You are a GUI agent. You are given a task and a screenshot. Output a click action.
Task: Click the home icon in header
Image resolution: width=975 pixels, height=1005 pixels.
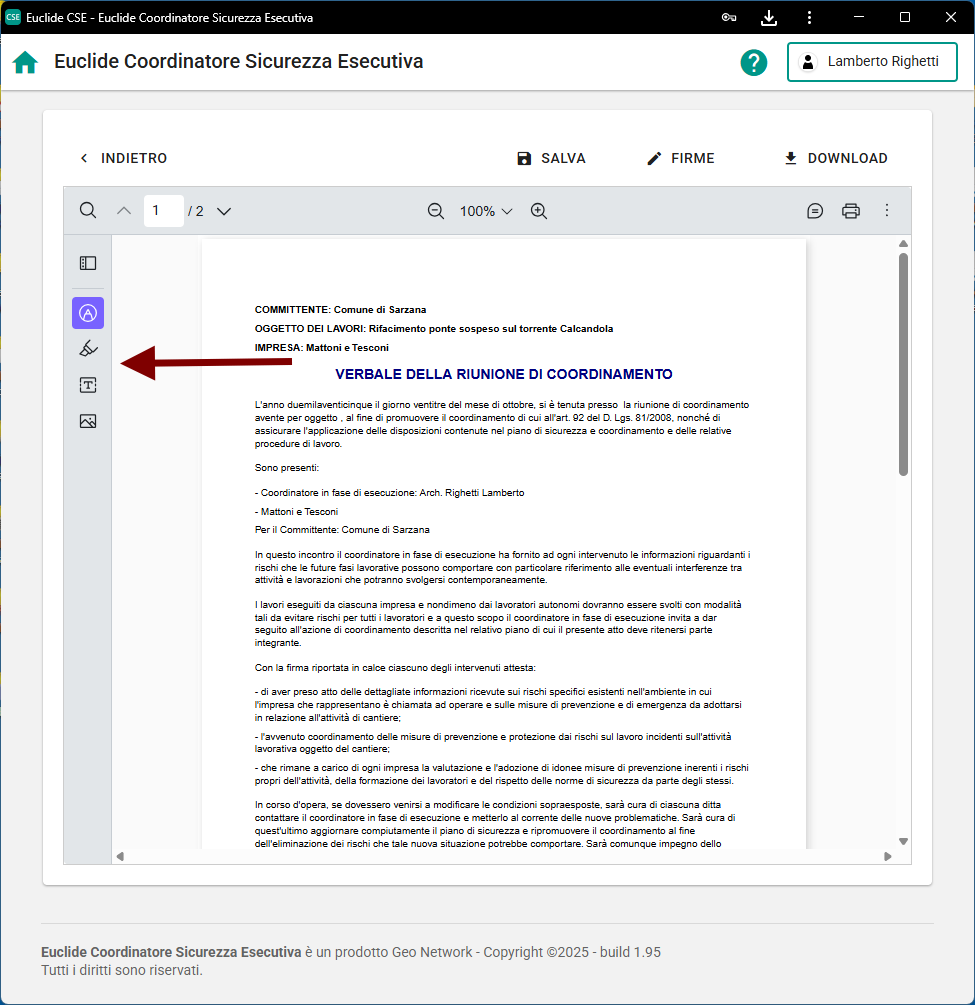pyautogui.click(x=25, y=62)
